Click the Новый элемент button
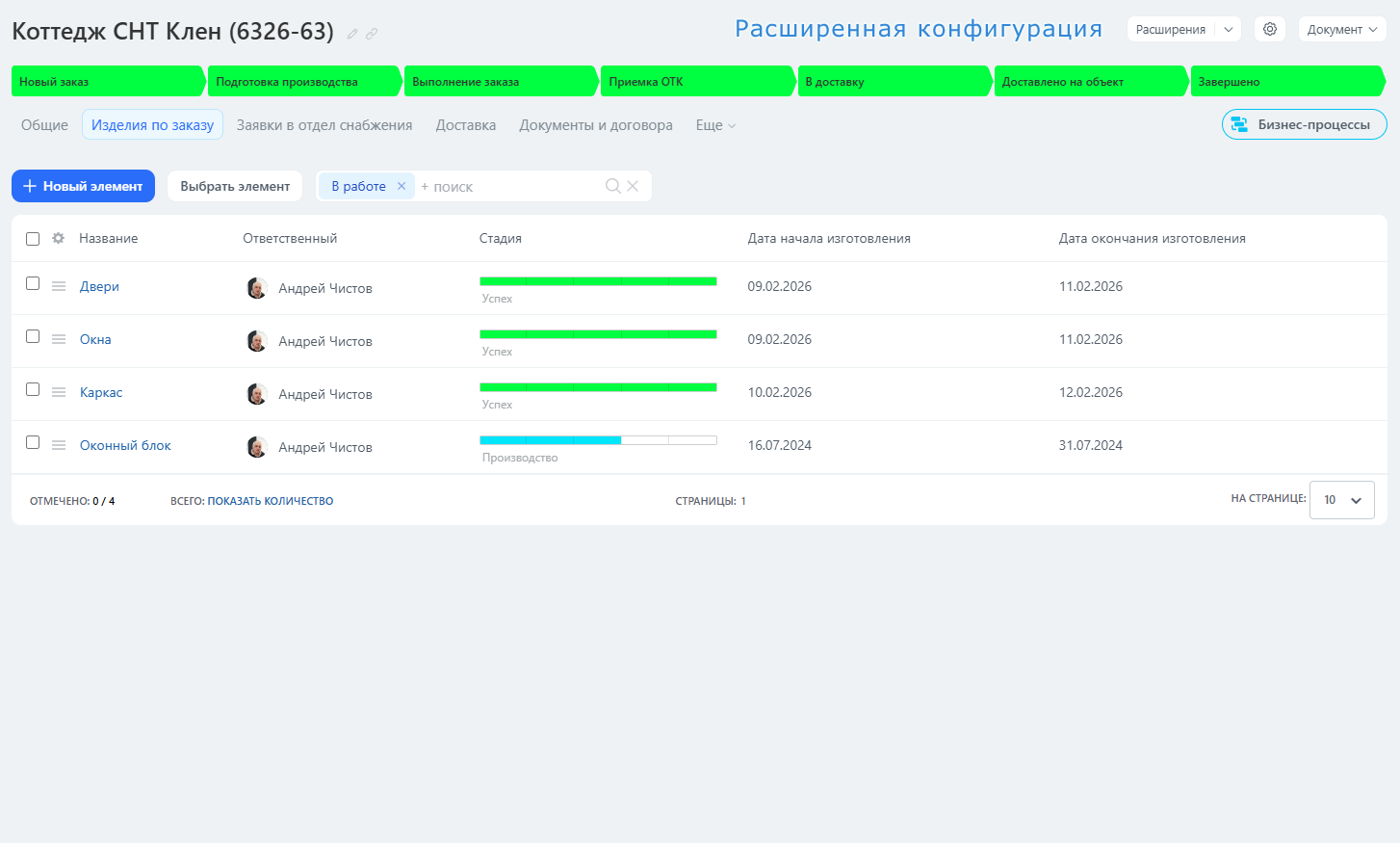The height and width of the screenshot is (843, 1400). click(83, 186)
